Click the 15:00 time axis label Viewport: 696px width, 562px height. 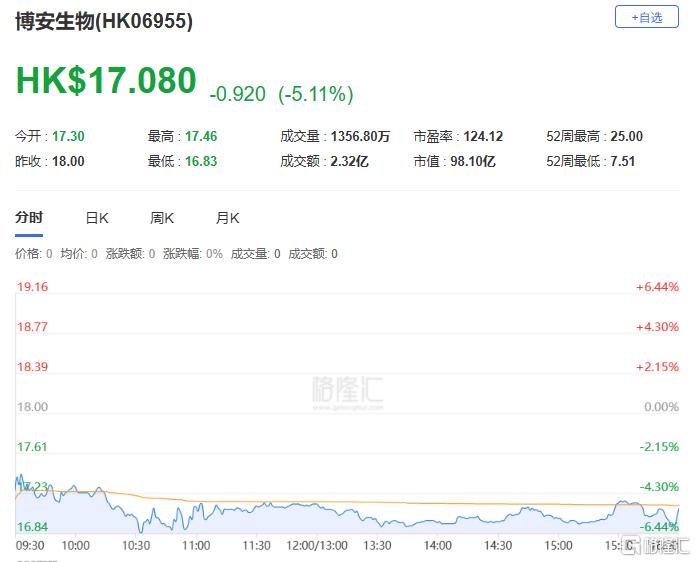click(558, 545)
